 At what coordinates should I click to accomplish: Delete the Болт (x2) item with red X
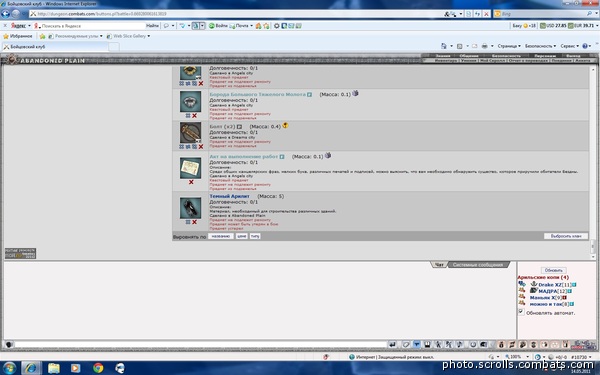pyautogui.click(x=201, y=147)
